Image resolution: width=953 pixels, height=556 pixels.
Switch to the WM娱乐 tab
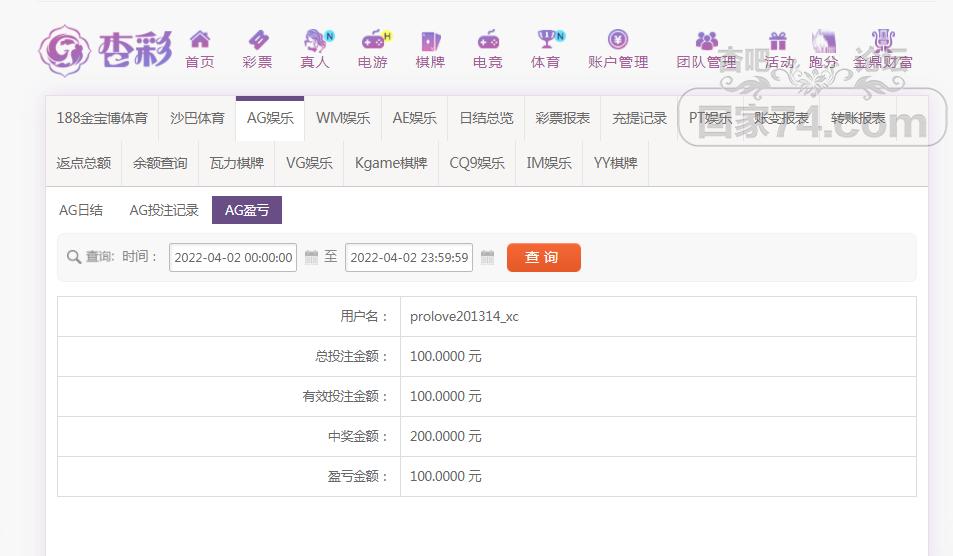point(343,118)
